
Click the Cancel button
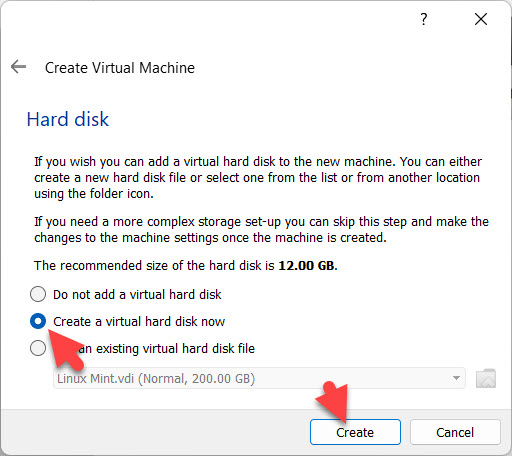point(455,432)
